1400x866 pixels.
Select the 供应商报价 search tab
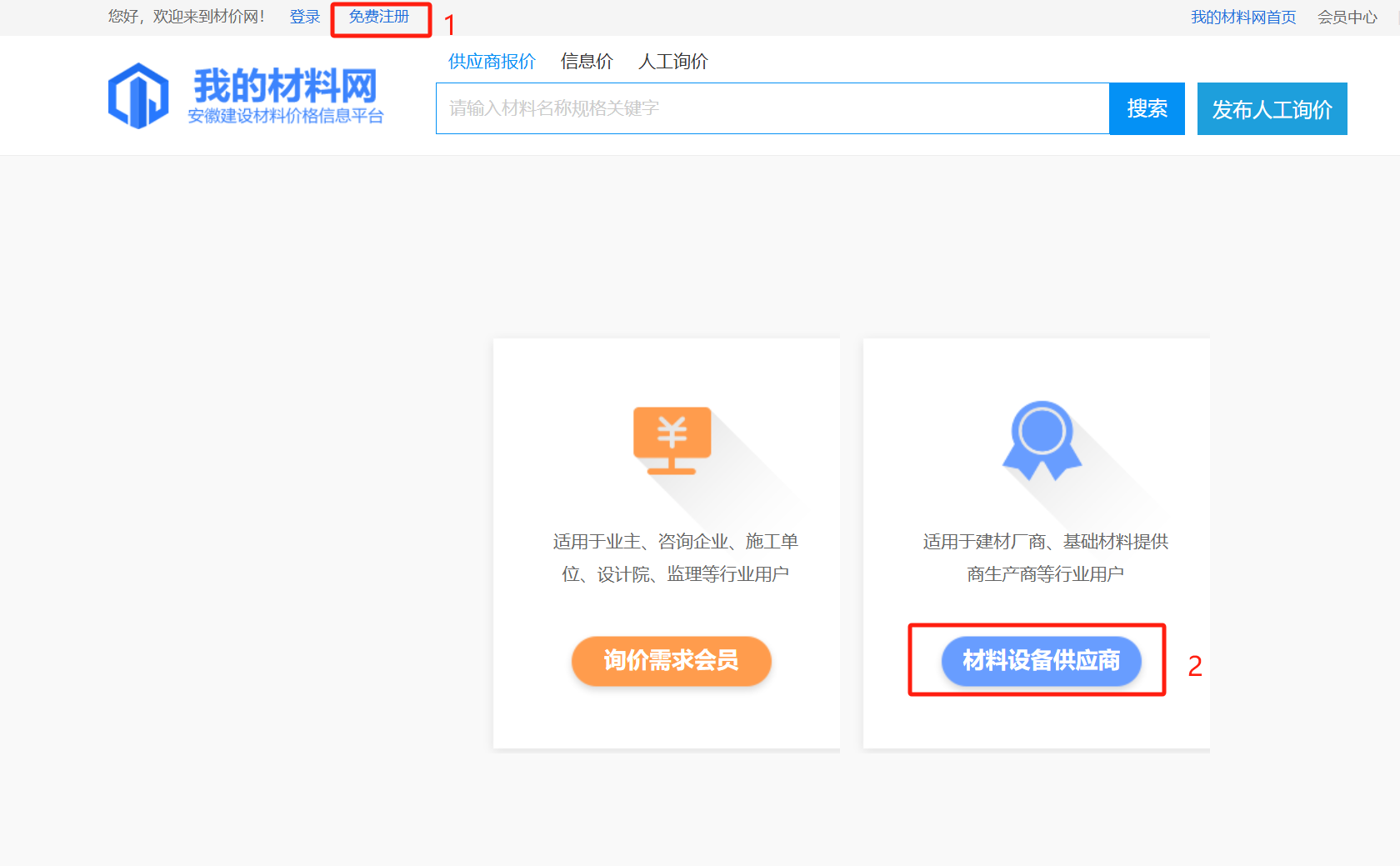[x=492, y=62]
